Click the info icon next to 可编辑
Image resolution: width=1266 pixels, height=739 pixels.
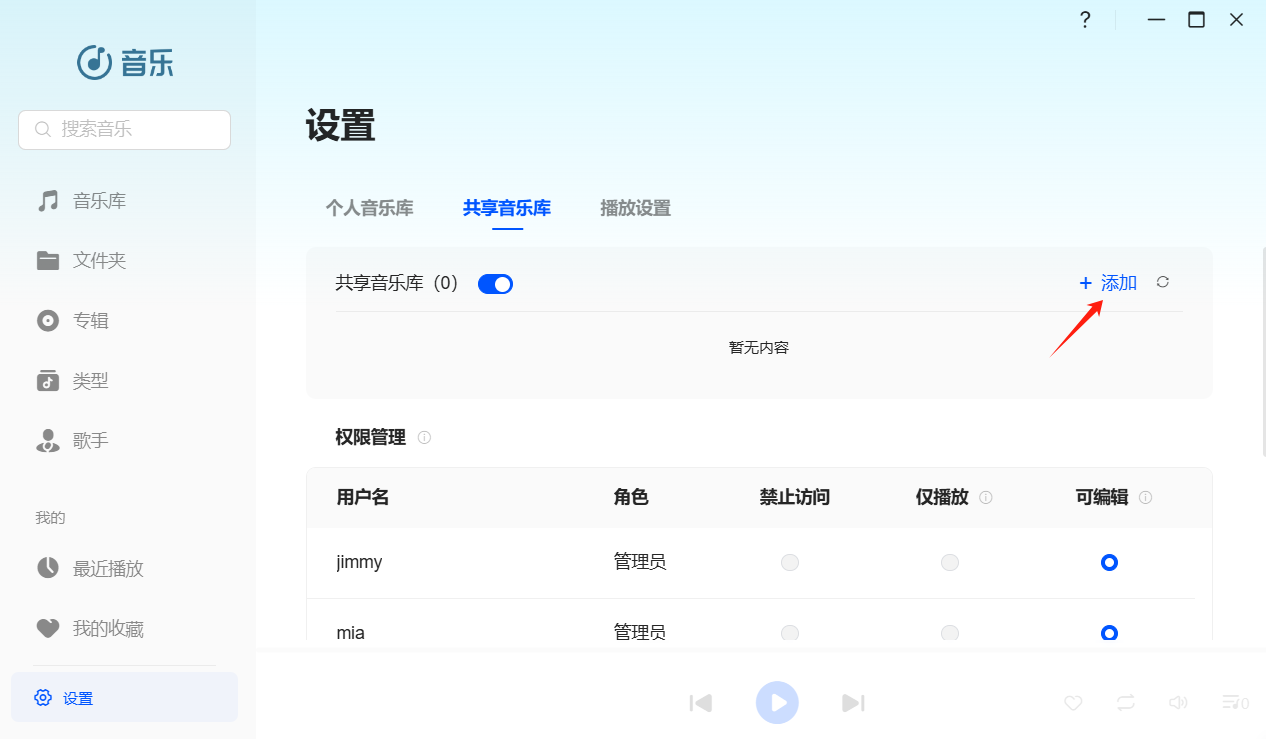tap(1146, 498)
